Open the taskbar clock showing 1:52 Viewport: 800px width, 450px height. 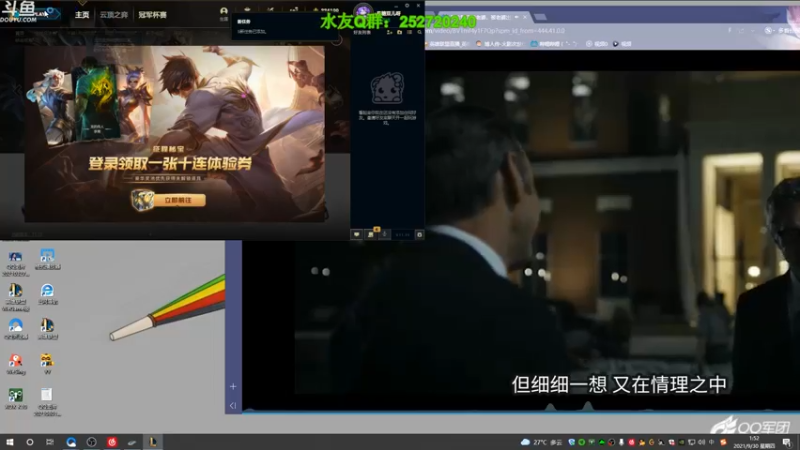coord(754,442)
